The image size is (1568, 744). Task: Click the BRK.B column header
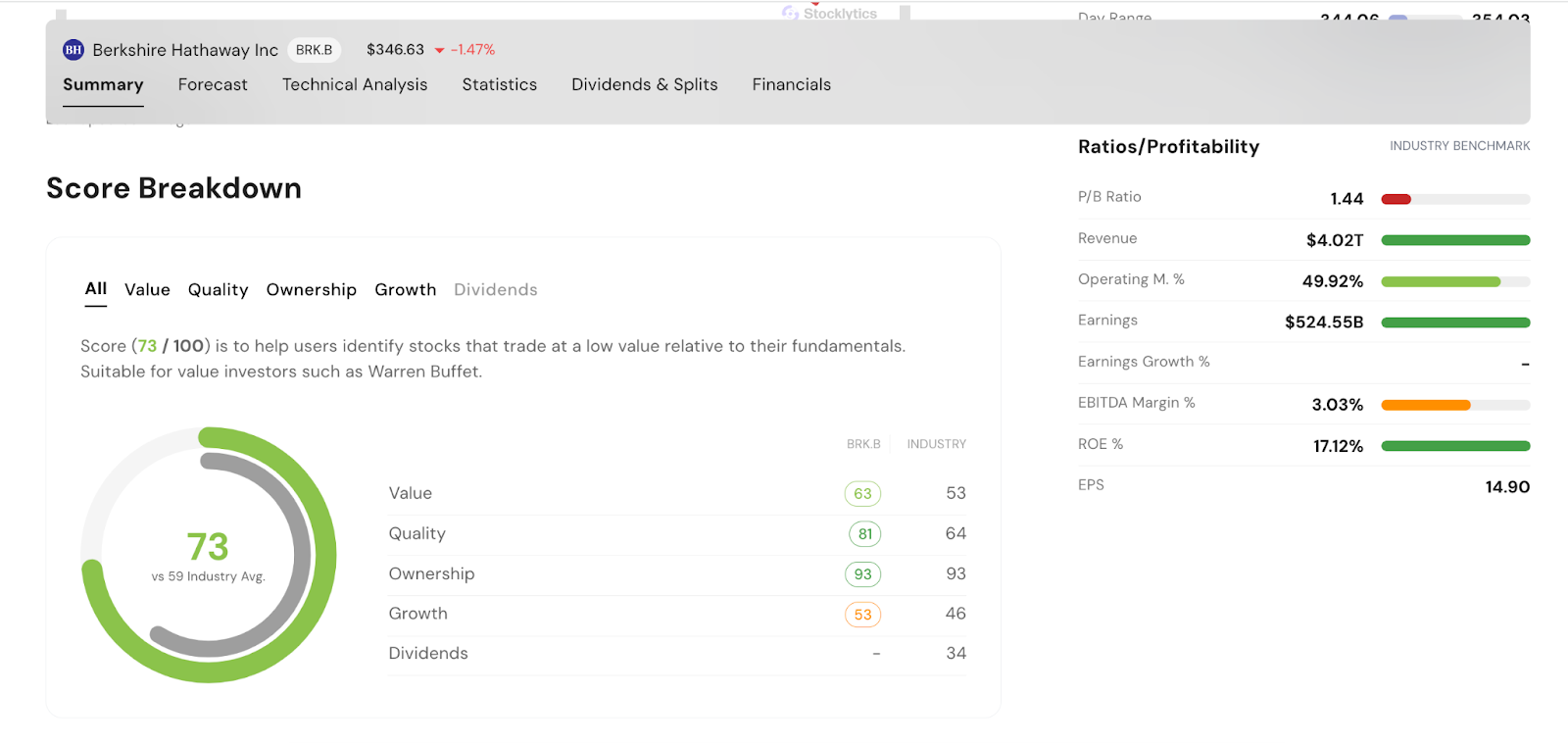point(863,444)
